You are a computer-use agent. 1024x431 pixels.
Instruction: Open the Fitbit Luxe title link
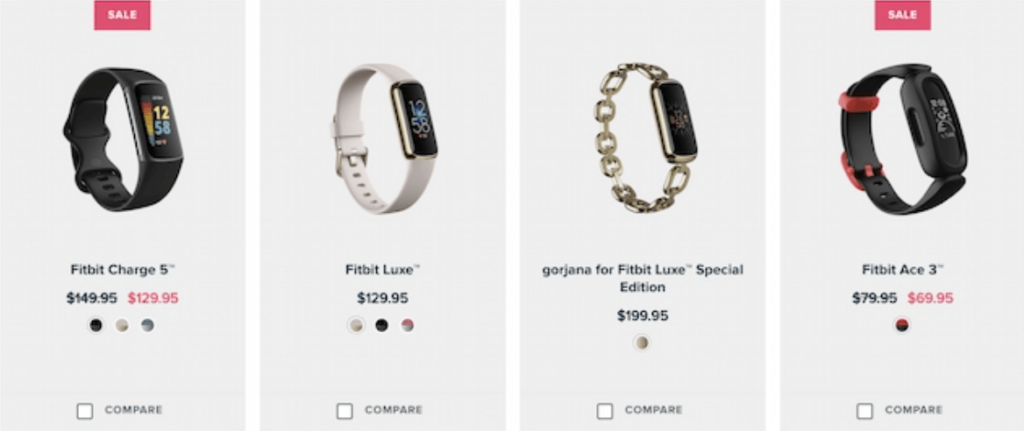pyautogui.click(x=383, y=270)
